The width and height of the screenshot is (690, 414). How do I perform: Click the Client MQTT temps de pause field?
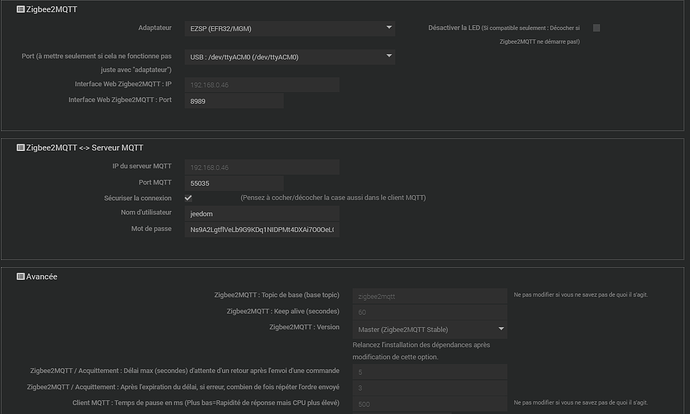click(x=429, y=404)
